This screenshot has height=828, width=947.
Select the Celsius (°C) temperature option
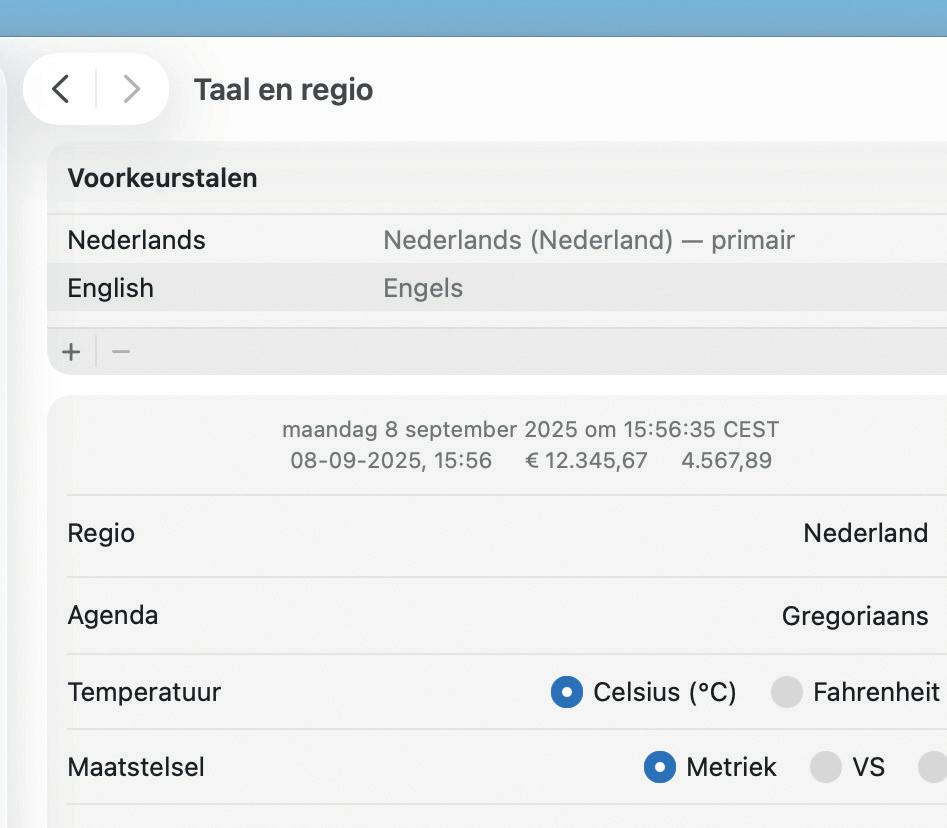click(x=567, y=692)
